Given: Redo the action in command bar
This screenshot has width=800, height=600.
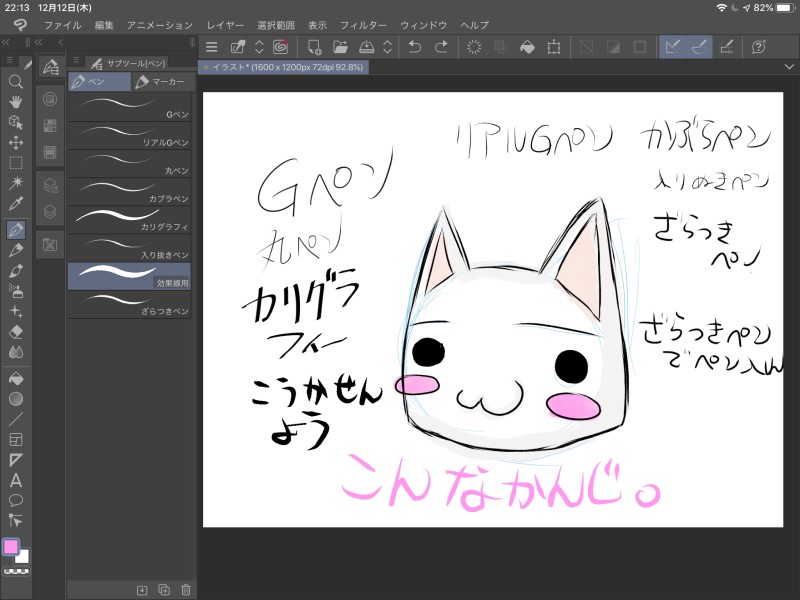Looking at the screenshot, I should (x=441, y=47).
